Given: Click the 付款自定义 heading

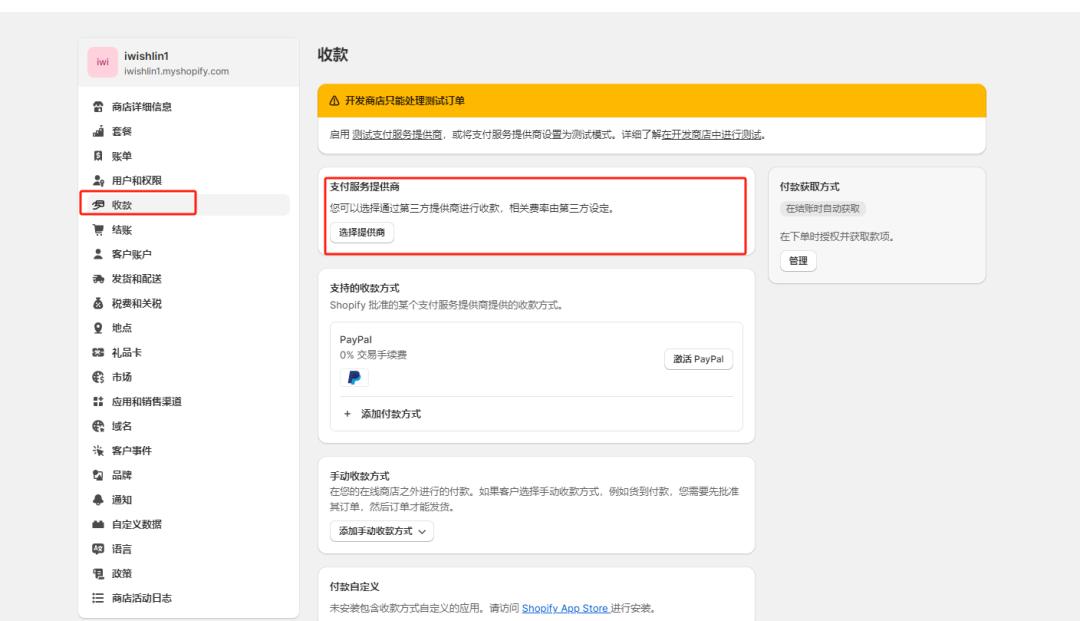Looking at the screenshot, I should (355, 587).
